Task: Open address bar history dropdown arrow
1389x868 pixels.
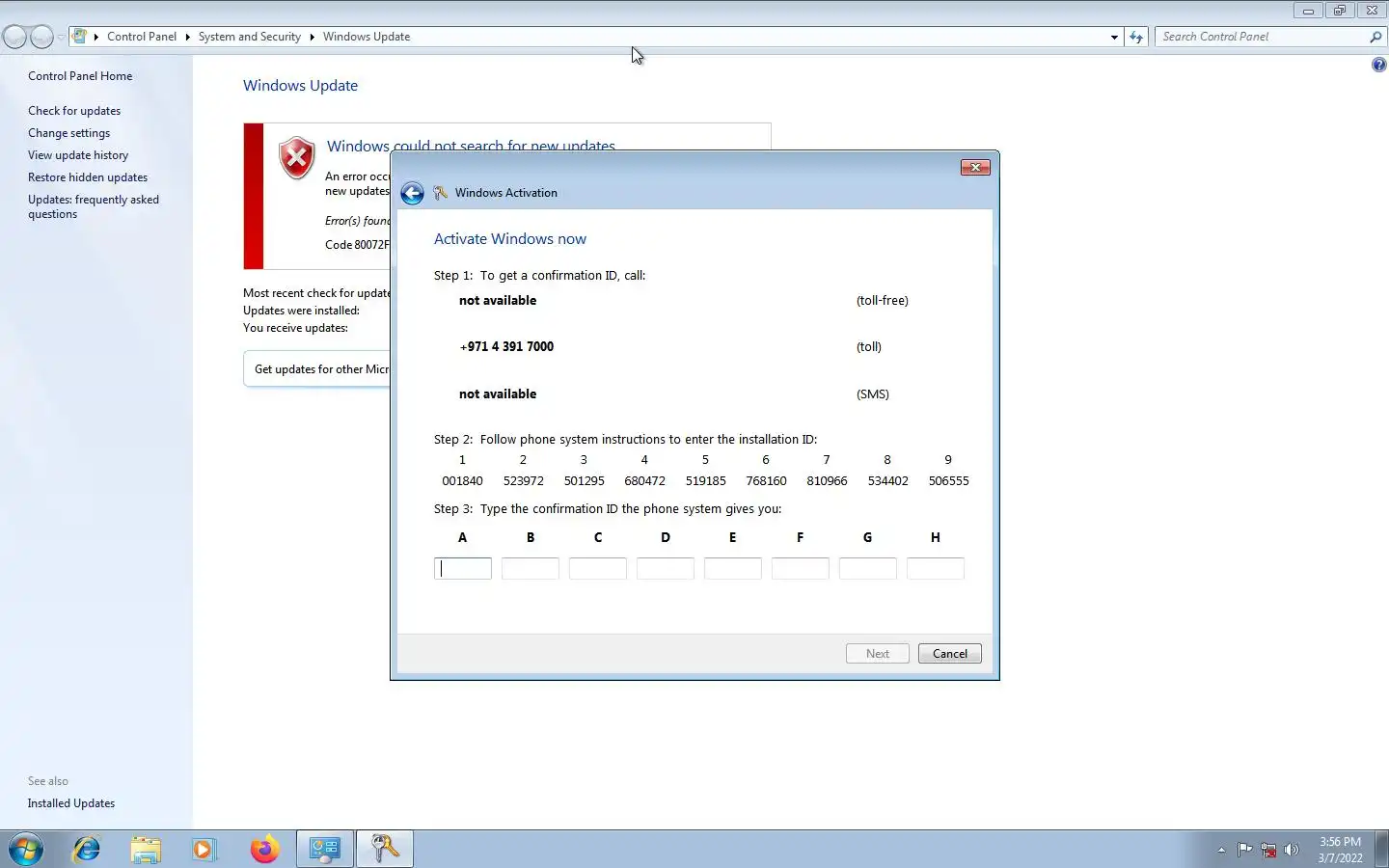Action: tap(1114, 37)
